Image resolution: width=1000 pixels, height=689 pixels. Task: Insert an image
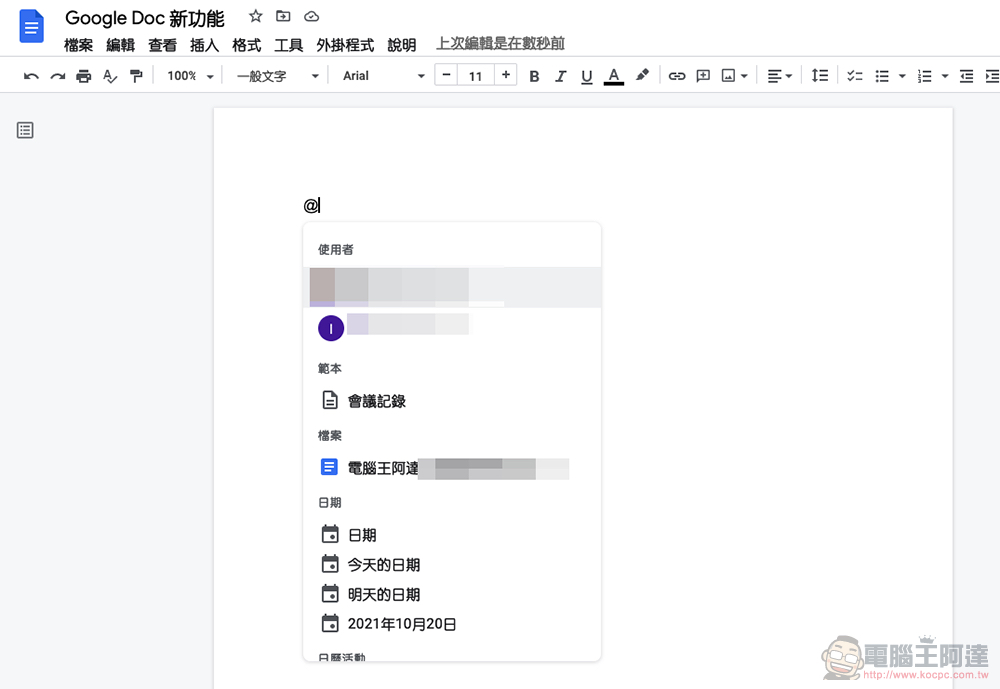(x=728, y=76)
